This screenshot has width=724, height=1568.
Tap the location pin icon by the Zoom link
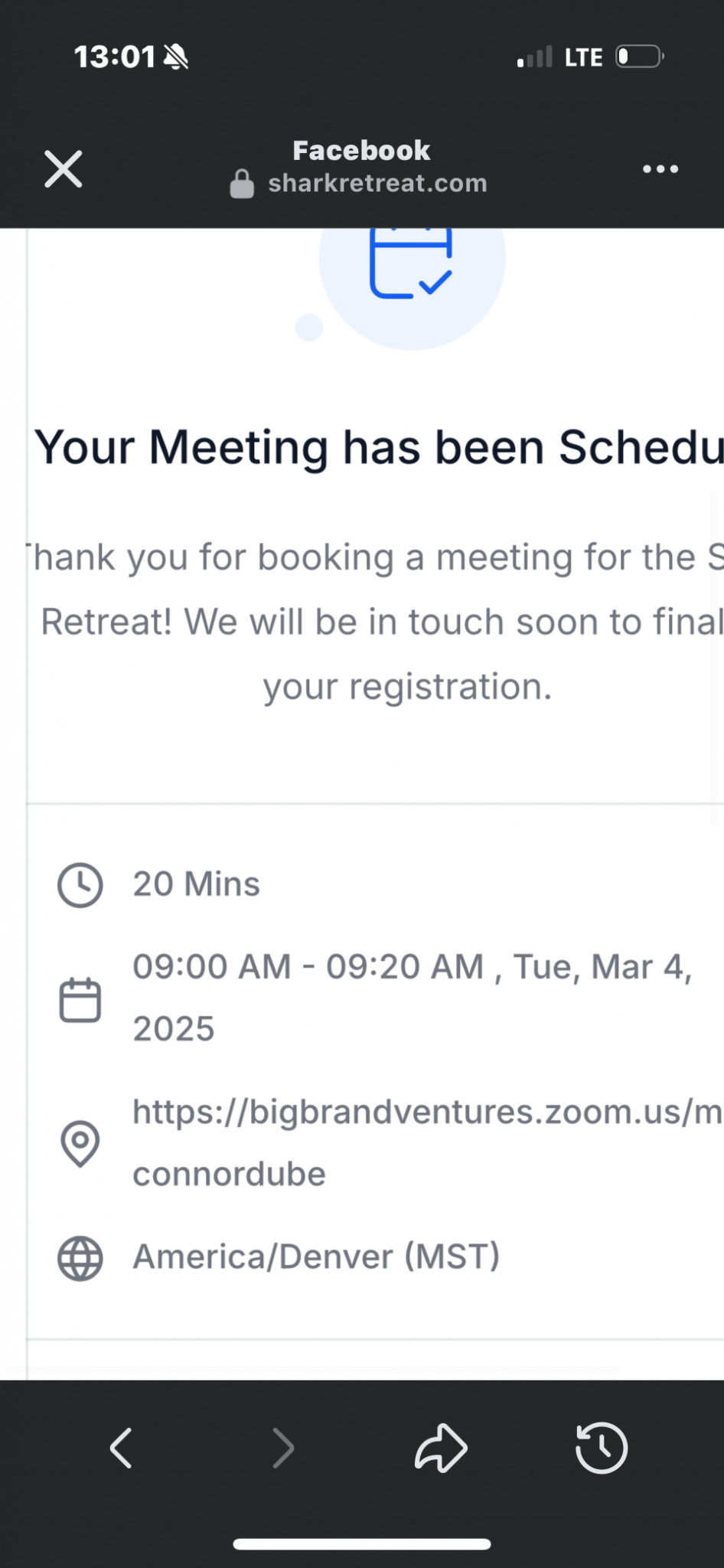(80, 1144)
